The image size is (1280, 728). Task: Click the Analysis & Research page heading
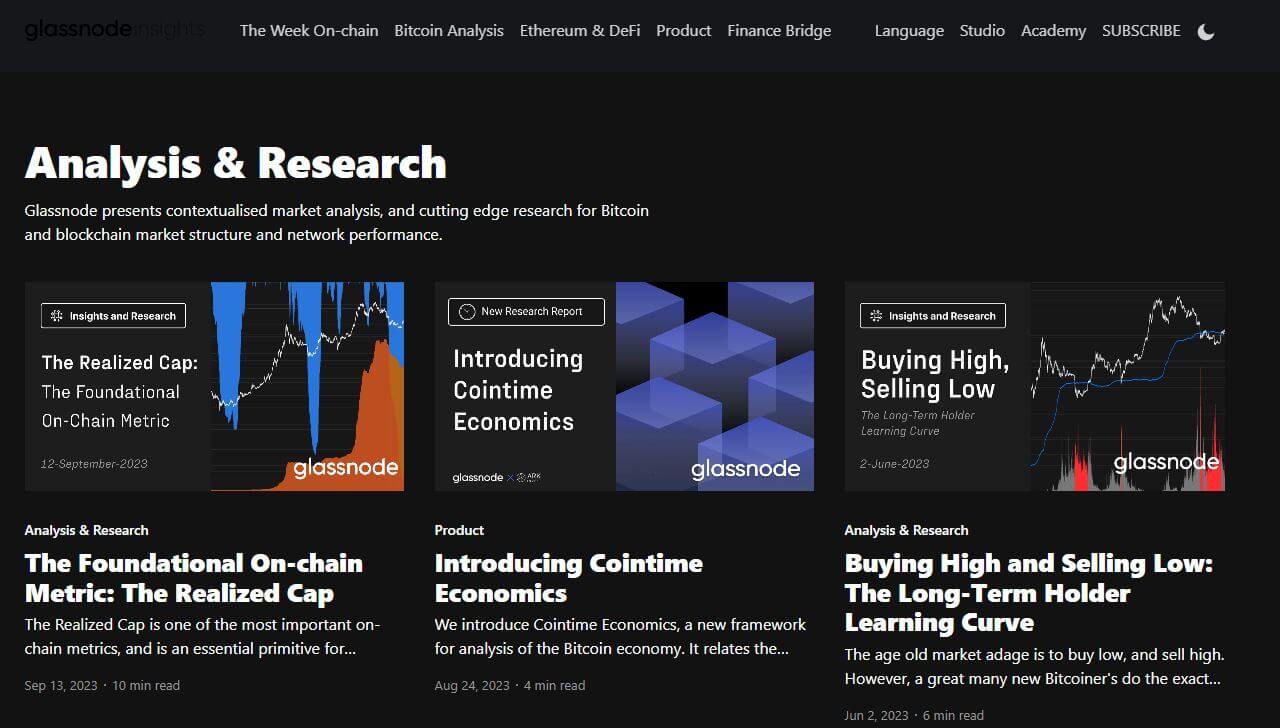[235, 163]
